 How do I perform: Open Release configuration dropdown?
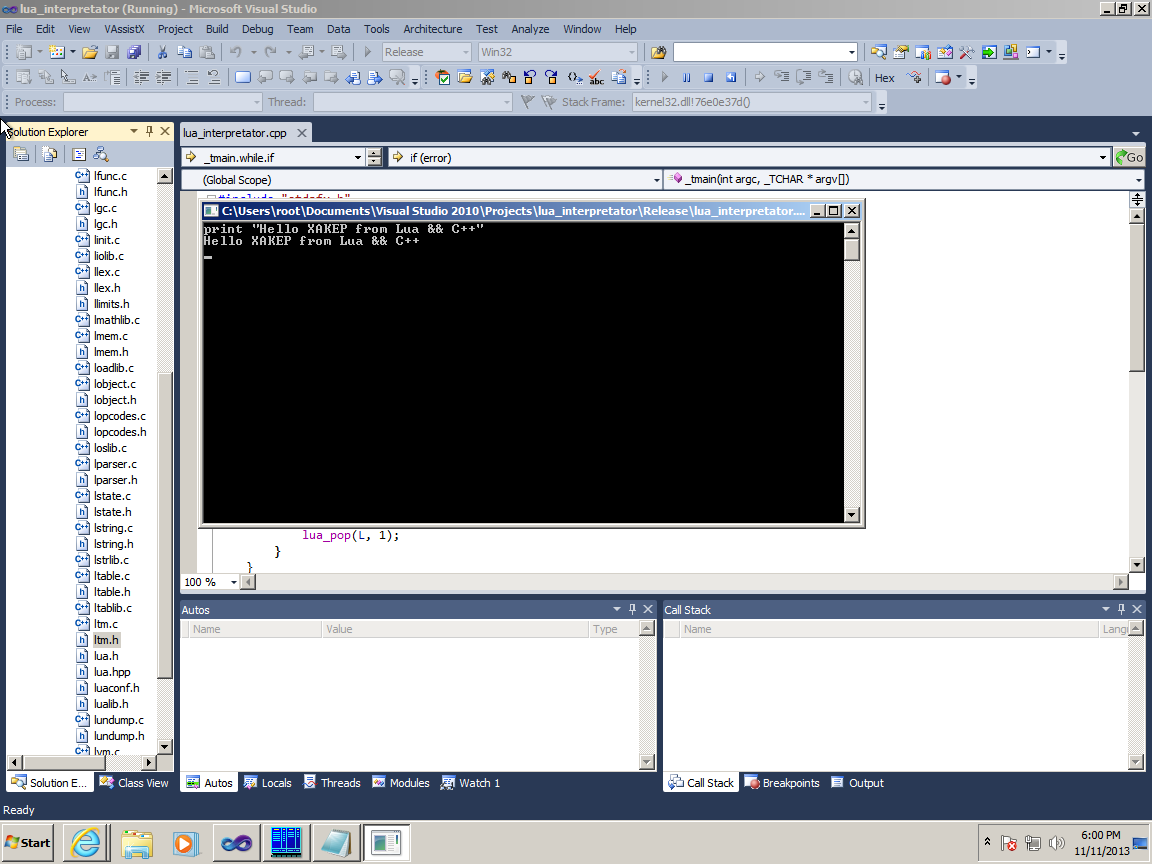[466, 52]
